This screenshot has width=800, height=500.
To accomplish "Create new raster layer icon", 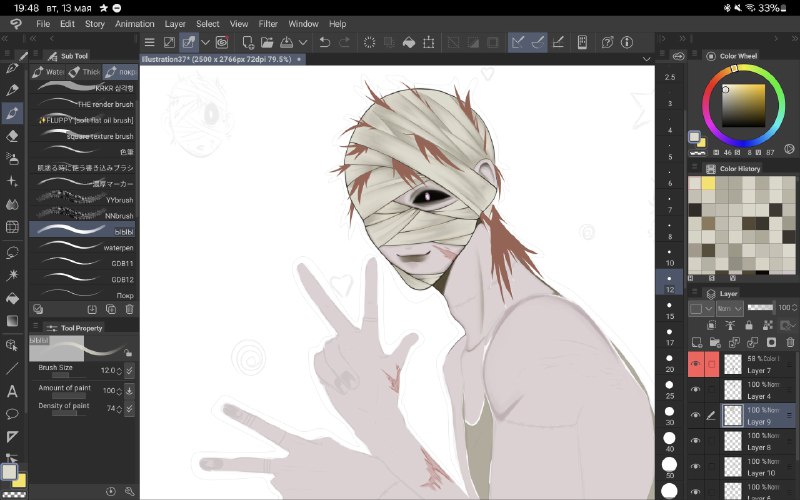I will (x=696, y=342).
